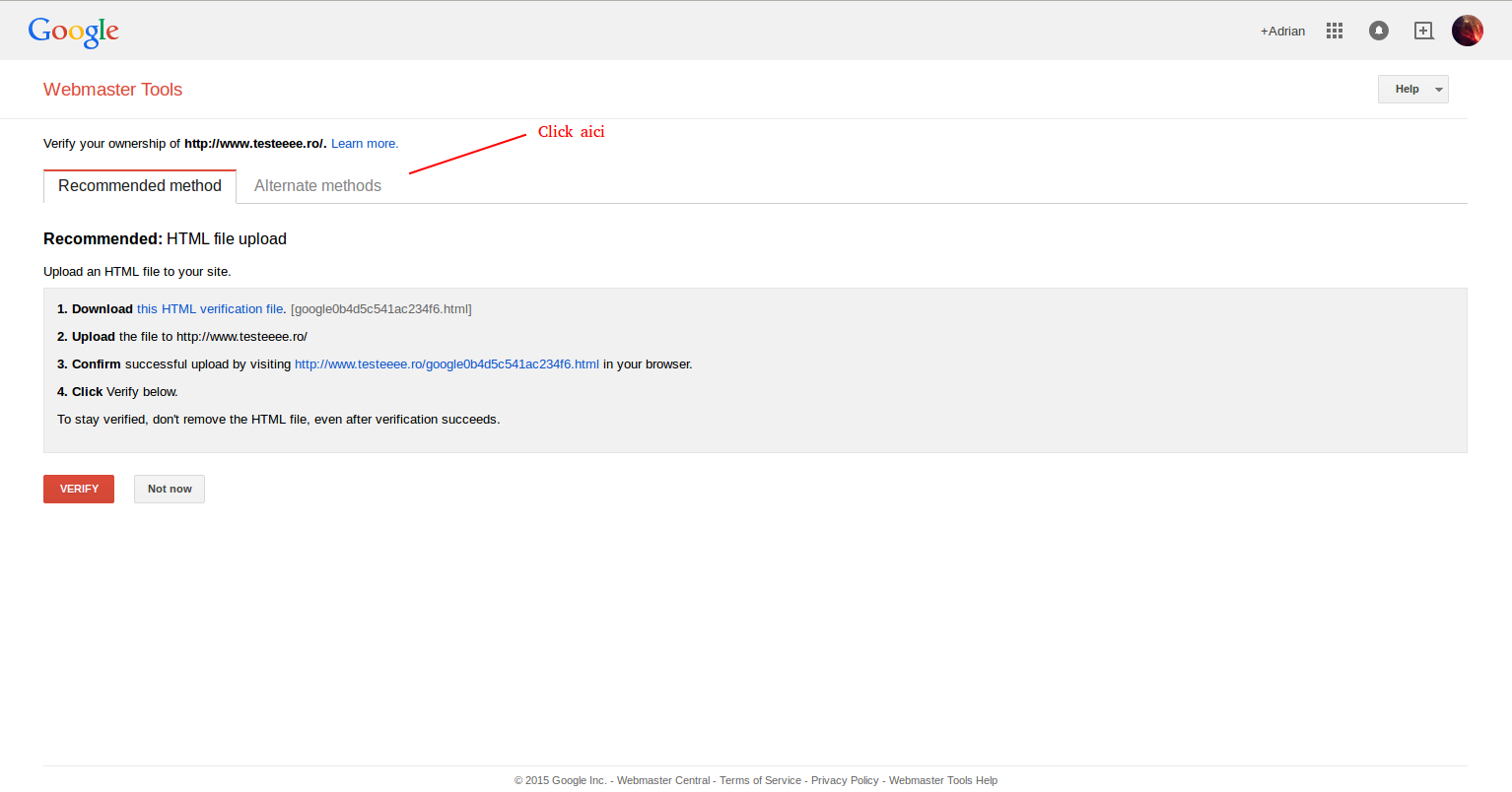This screenshot has height=792, width=1512.
Task: Go to Webmaster Tools home
Action: [x=112, y=90]
